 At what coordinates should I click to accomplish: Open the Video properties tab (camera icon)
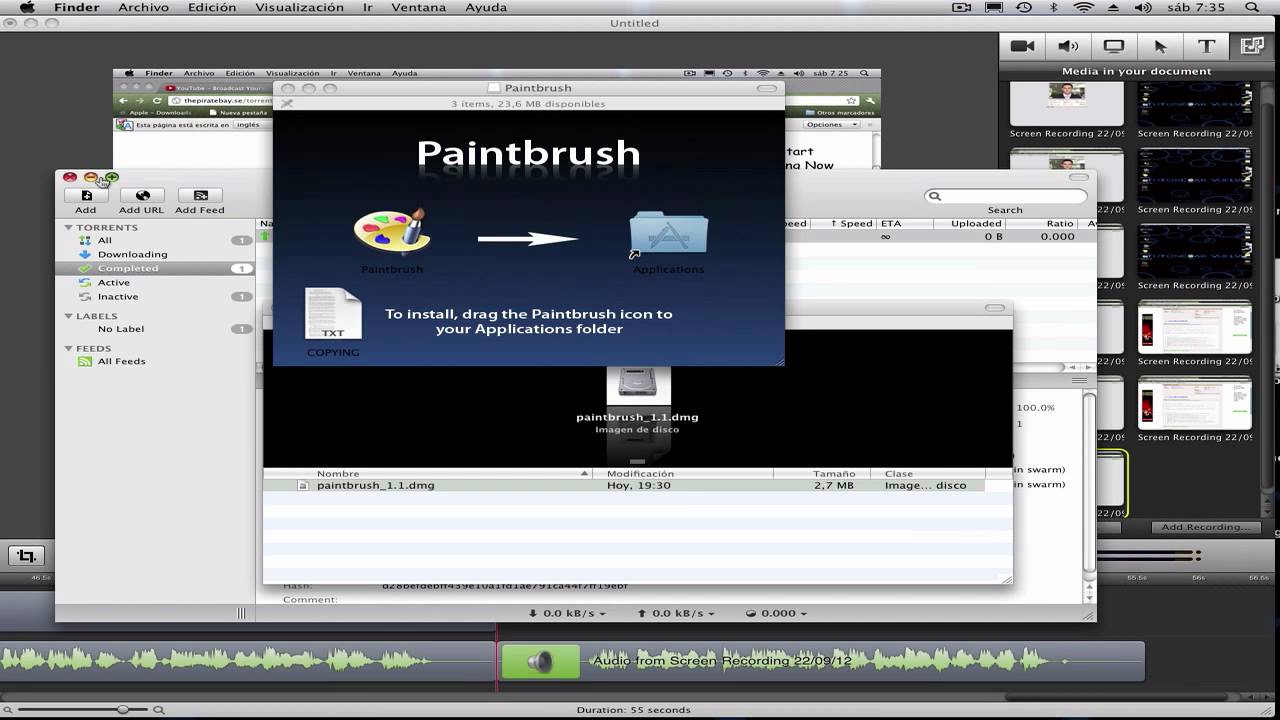[x=1022, y=46]
